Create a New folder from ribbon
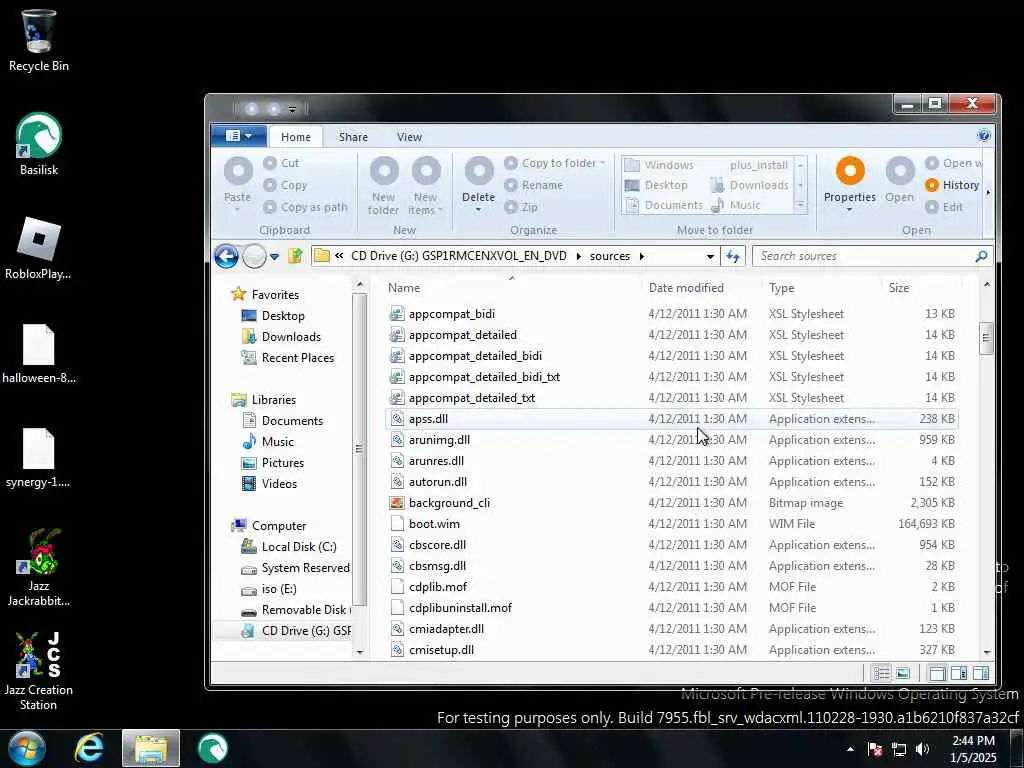This screenshot has height=768, width=1024. [x=384, y=185]
